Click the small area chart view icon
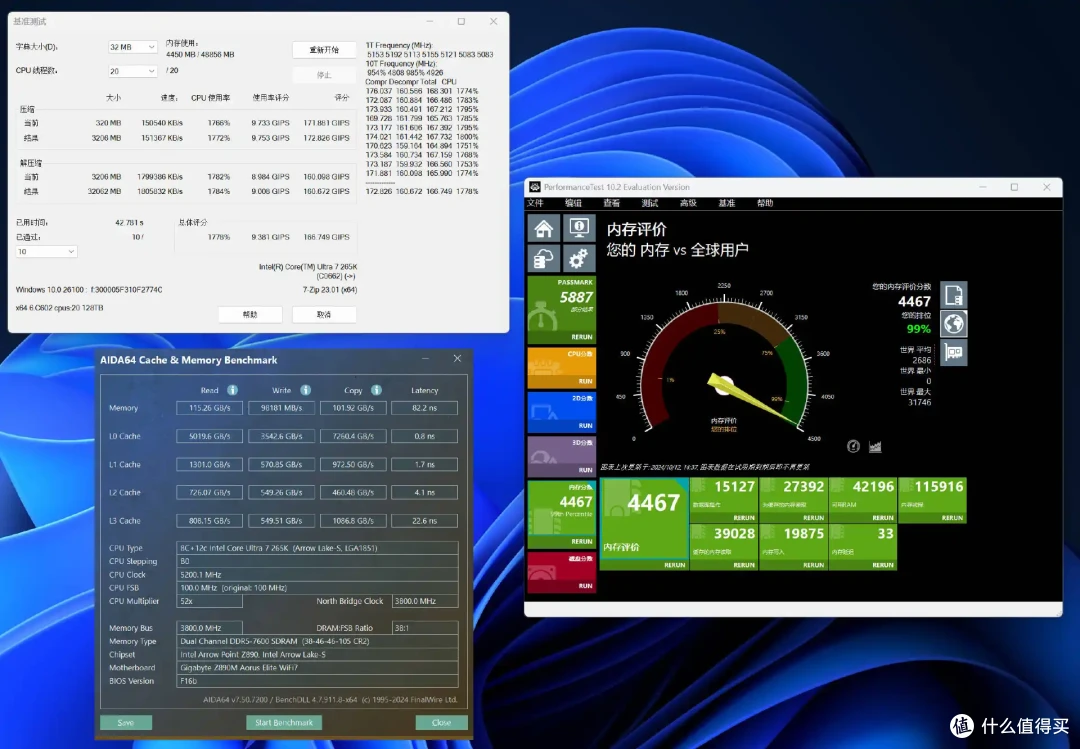1080x749 pixels. [875, 447]
